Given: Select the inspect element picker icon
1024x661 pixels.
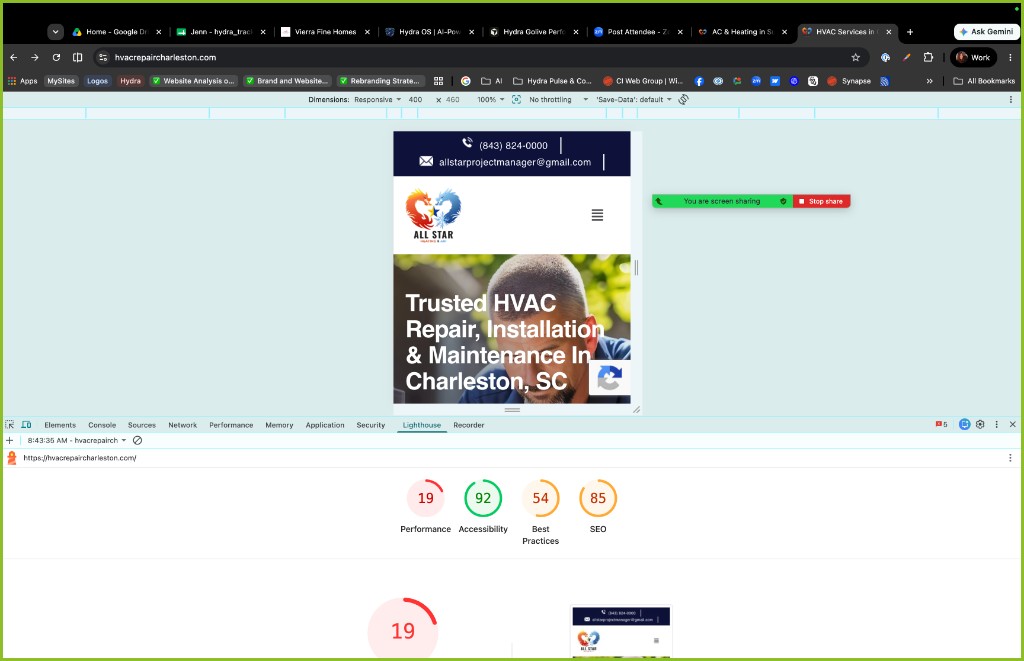Looking at the screenshot, I should 9,425.
